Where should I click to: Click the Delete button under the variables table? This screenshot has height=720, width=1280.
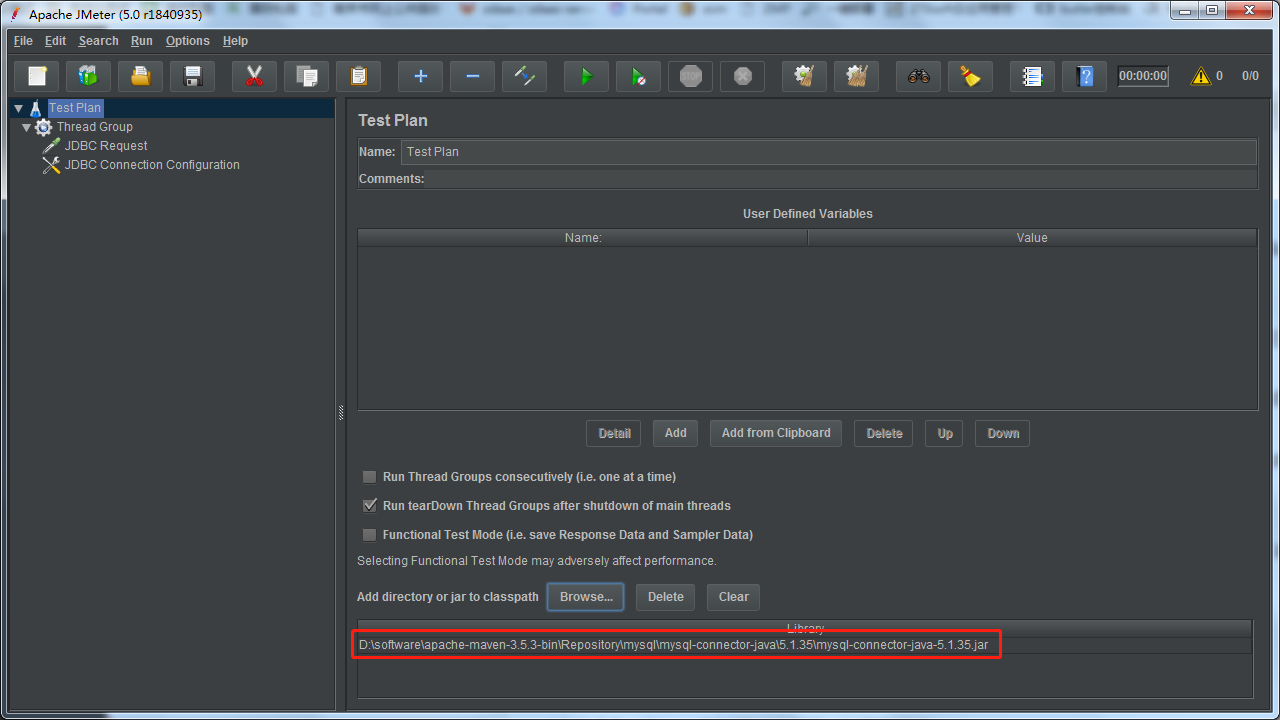coord(884,433)
